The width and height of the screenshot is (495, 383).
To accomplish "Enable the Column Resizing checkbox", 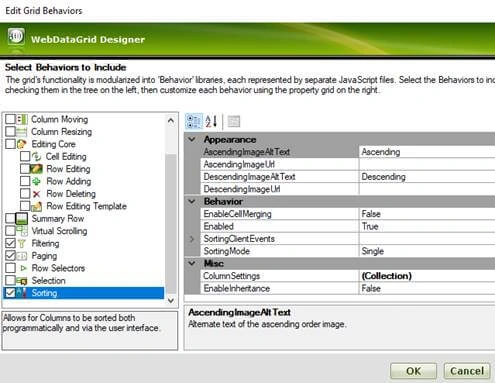I will click(10, 132).
